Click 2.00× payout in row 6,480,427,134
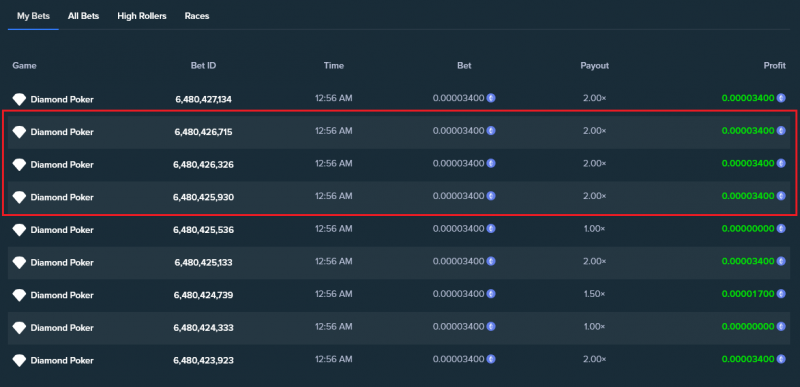Viewport: 800px width, 387px height. (594, 98)
